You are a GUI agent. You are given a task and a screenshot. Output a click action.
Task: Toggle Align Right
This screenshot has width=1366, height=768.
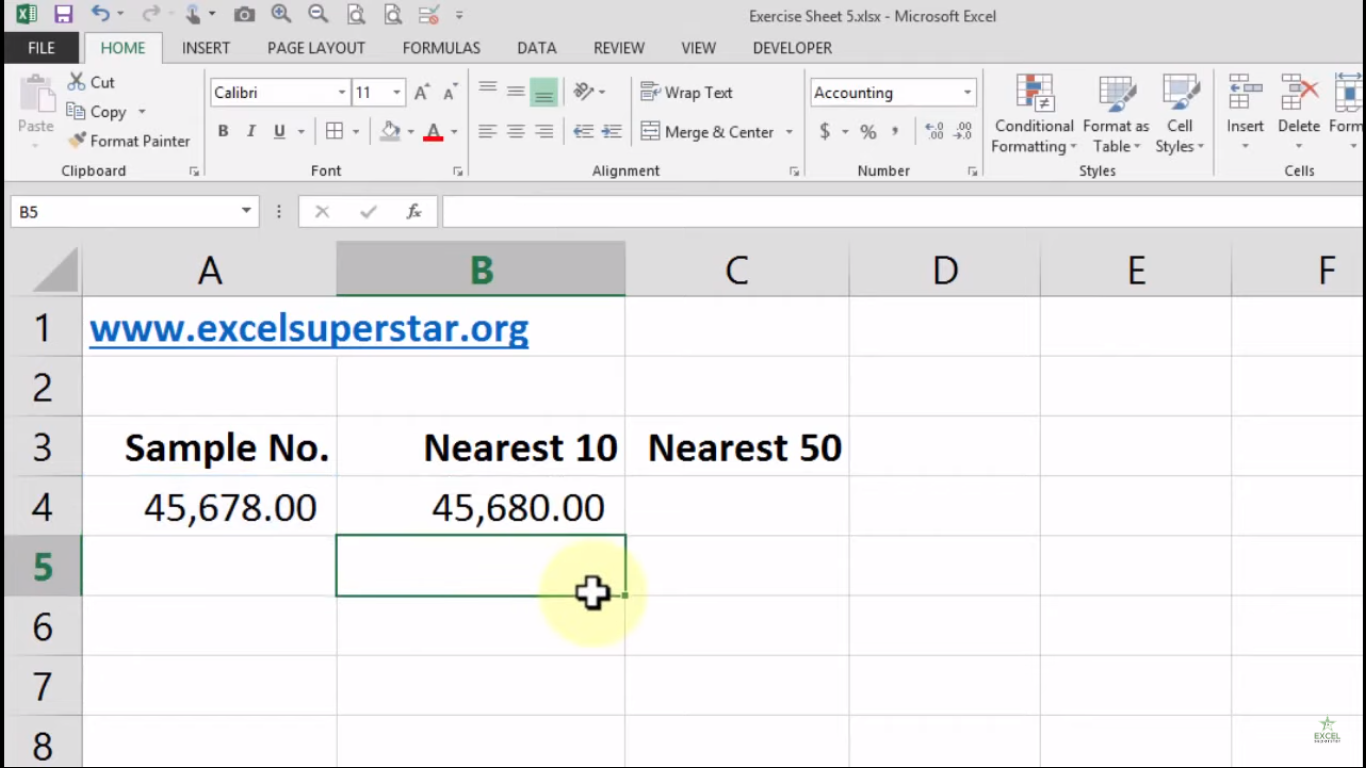[x=544, y=131]
